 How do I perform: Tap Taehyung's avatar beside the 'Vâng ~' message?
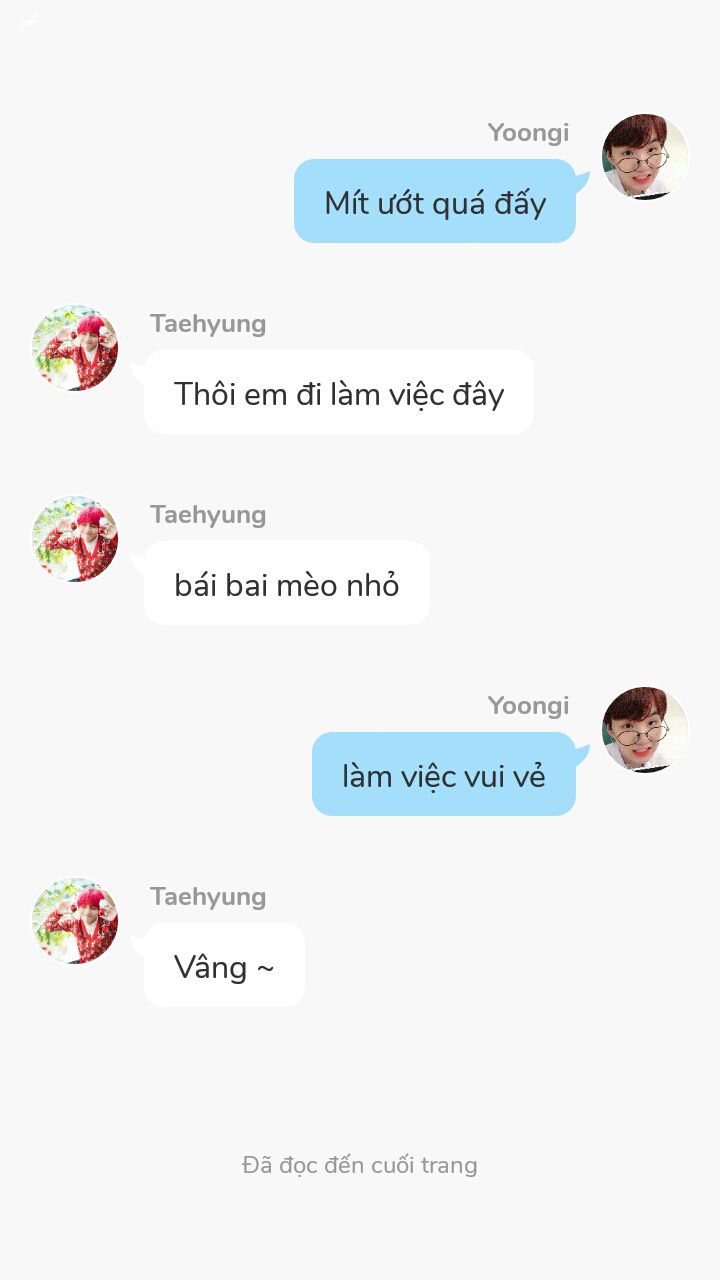pos(75,921)
